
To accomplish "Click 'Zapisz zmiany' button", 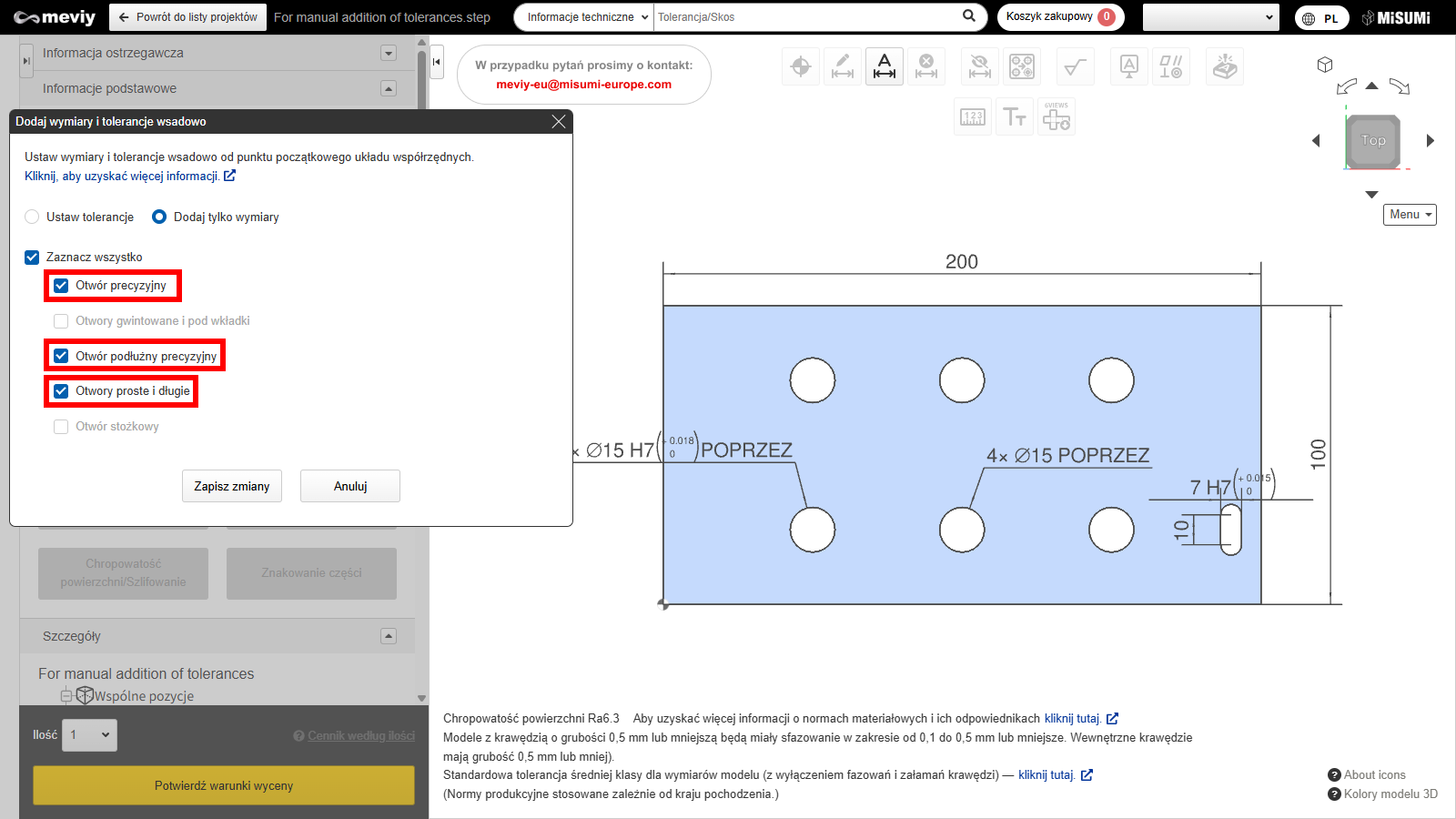I will [x=231, y=486].
